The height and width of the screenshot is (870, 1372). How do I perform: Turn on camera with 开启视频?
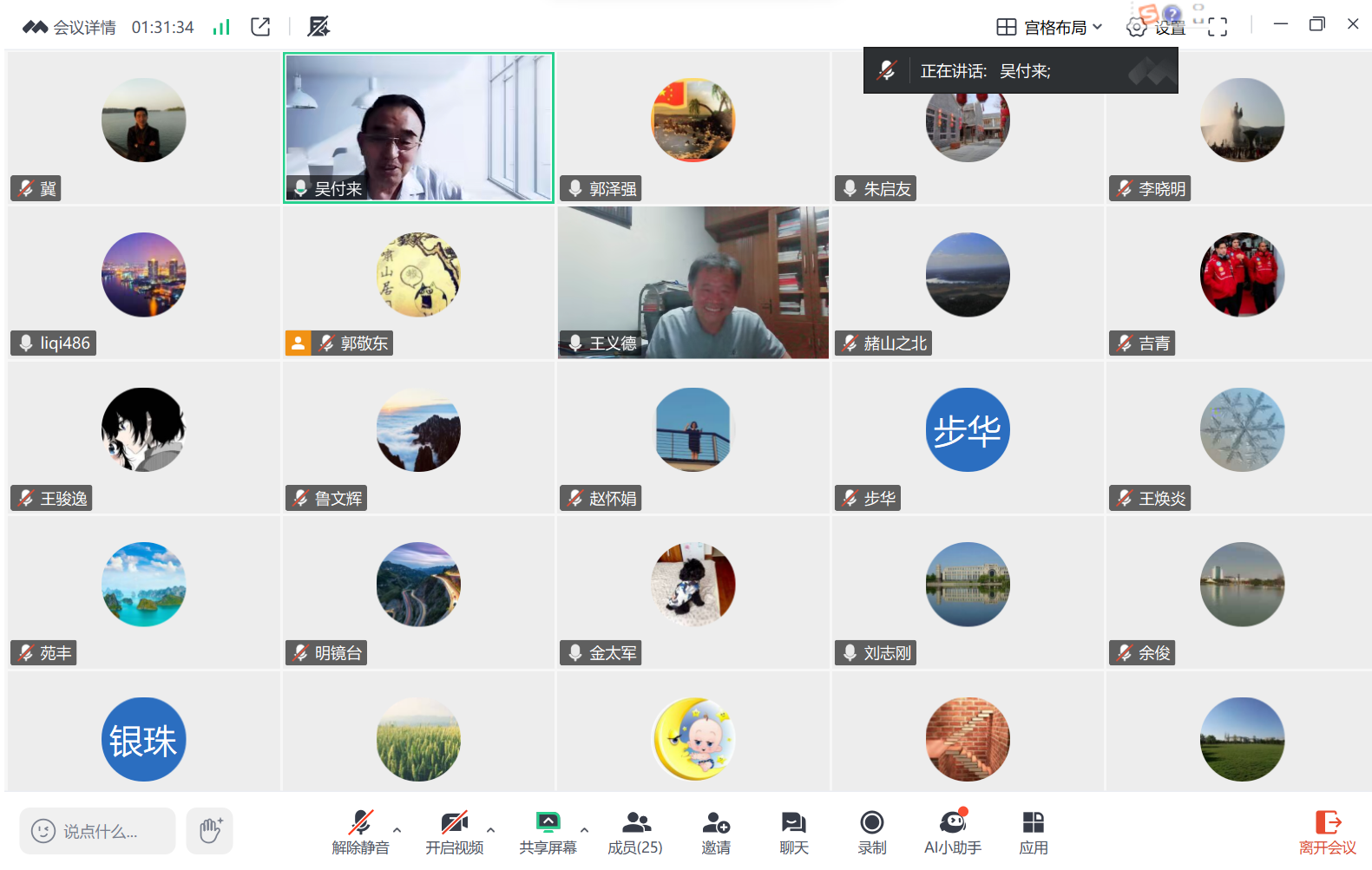click(454, 832)
